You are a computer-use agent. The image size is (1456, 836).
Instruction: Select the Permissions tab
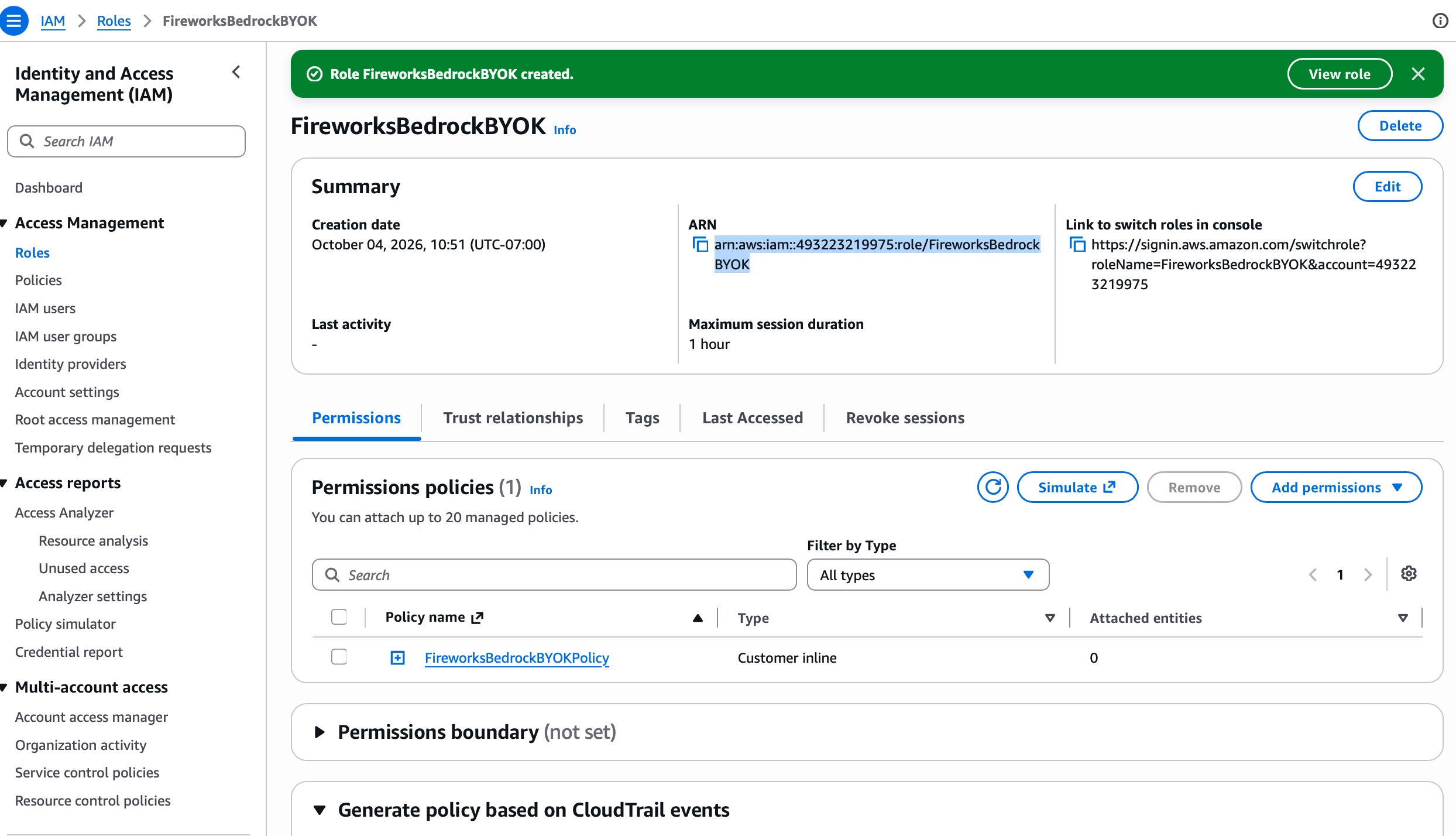356,417
